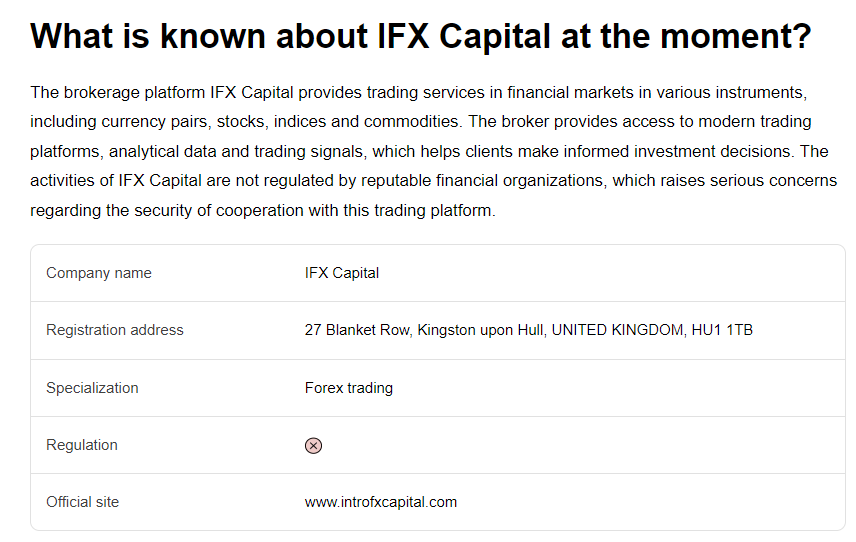Viewport: 856px width, 542px height.
Task: Click the word 'moment?' in the heading
Action: click(x=736, y=37)
